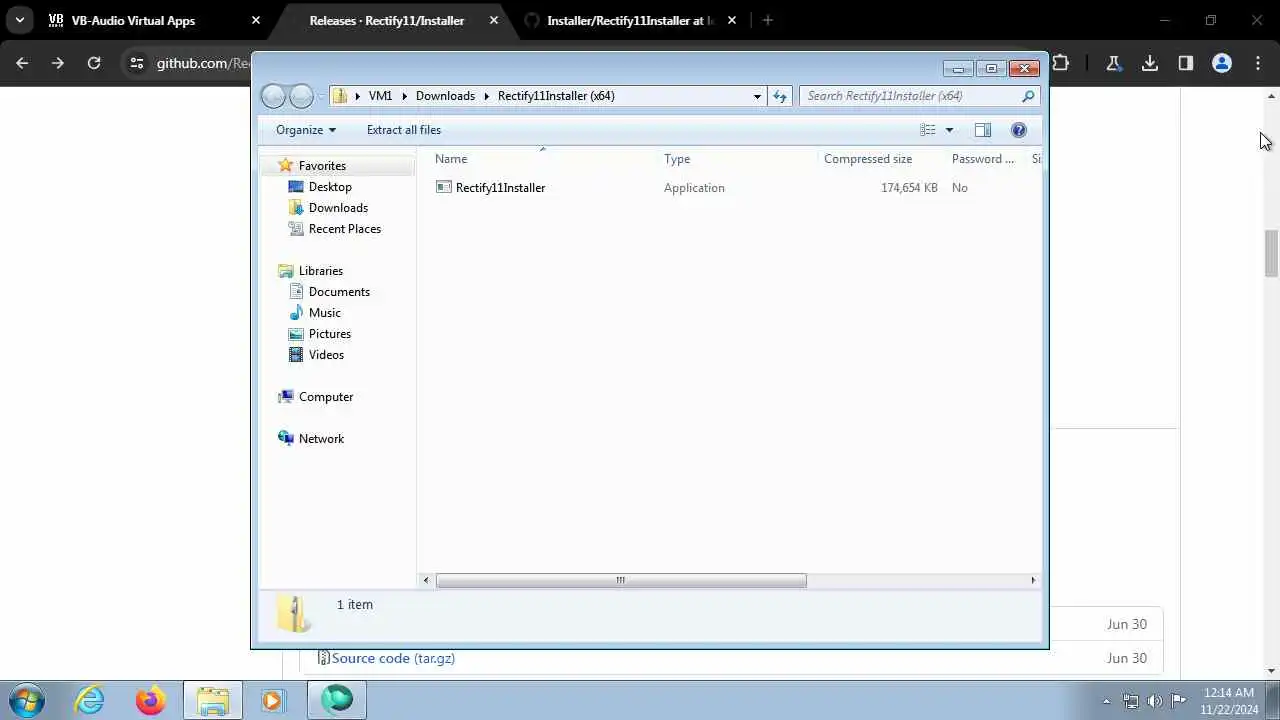
Task: Click the browser Back arrow
Action: [22, 63]
